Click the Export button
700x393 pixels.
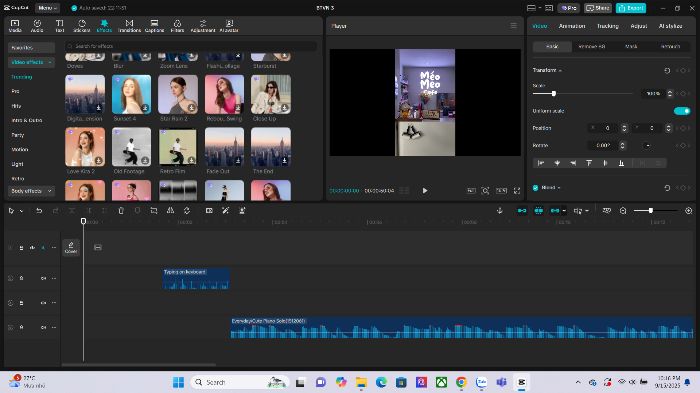coord(631,8)
